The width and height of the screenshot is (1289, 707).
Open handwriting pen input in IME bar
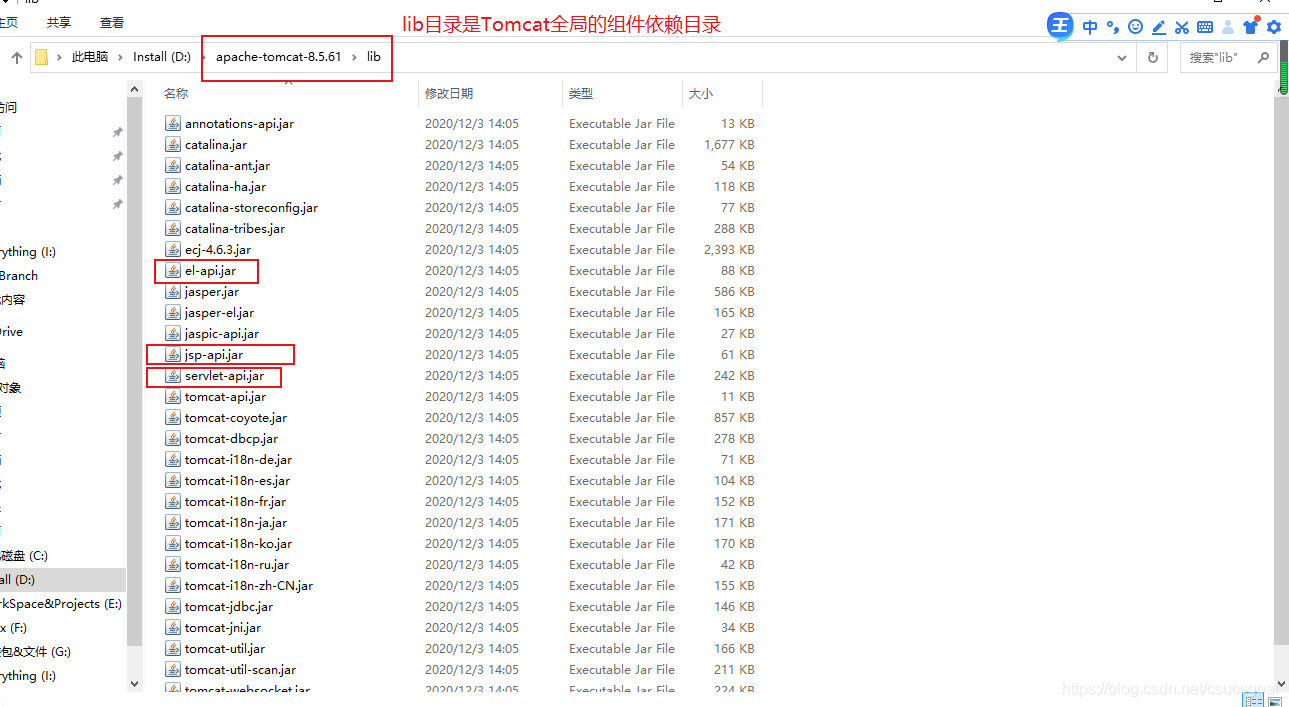pos(1158,28)
